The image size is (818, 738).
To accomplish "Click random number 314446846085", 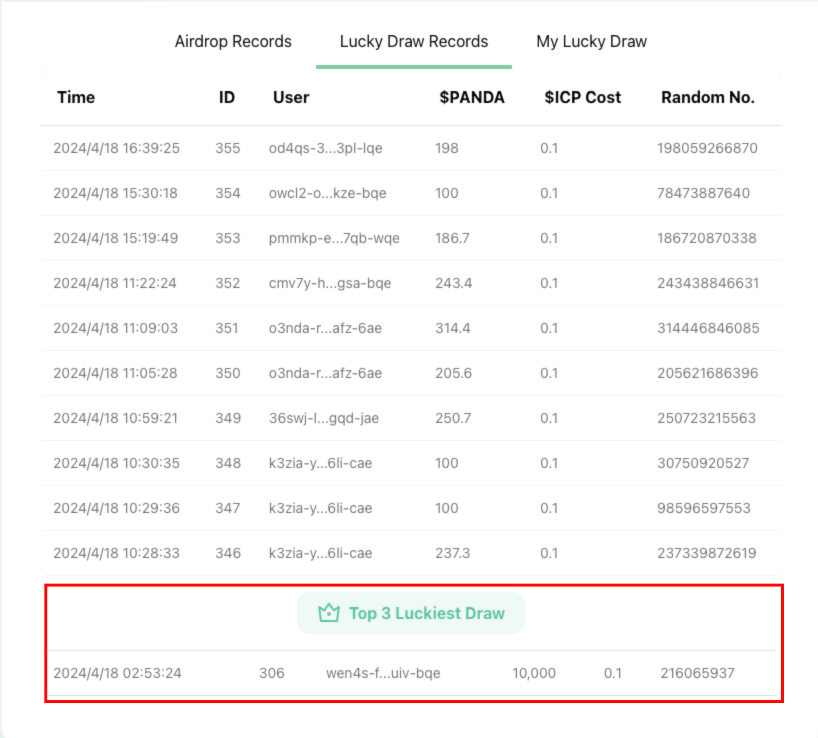I will [x=708, y=328].
